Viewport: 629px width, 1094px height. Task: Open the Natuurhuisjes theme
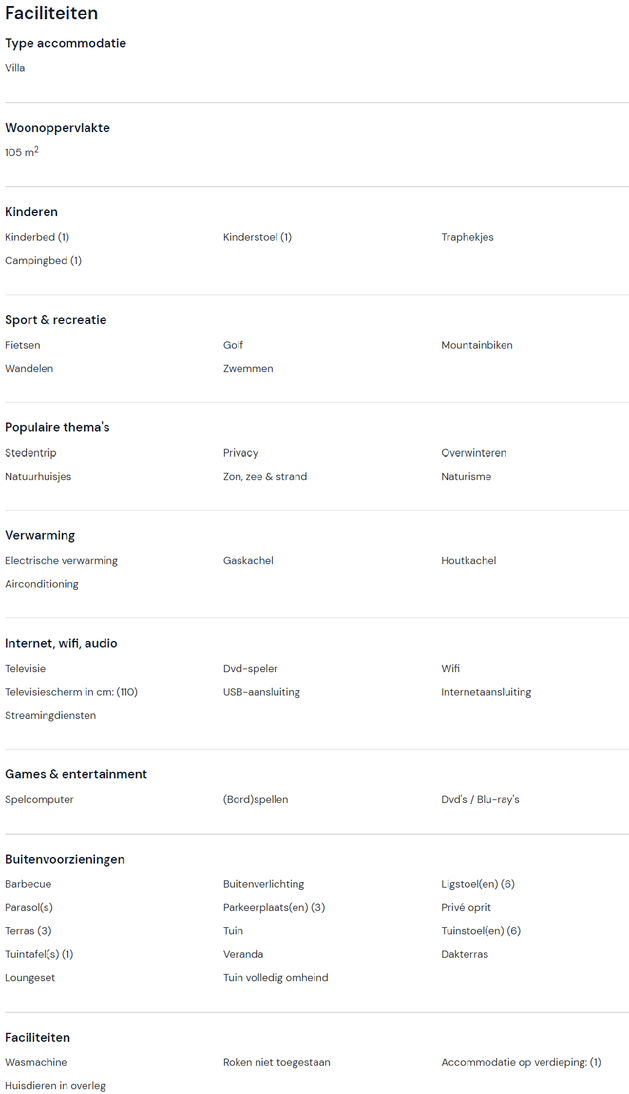(x=38, y=476)
